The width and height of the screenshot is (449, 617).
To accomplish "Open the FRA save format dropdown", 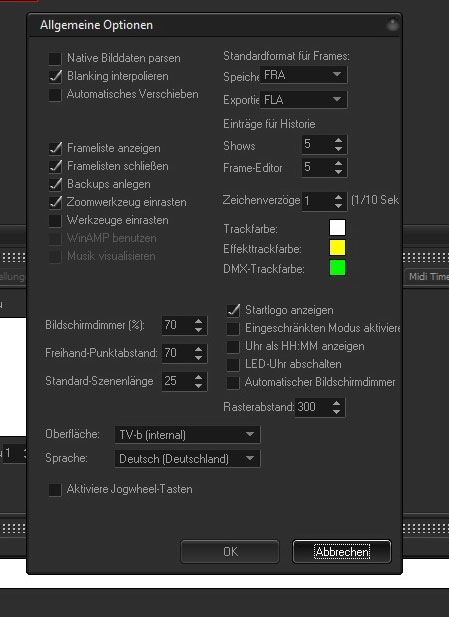I will pyautogui.click(x=303, y=75).
